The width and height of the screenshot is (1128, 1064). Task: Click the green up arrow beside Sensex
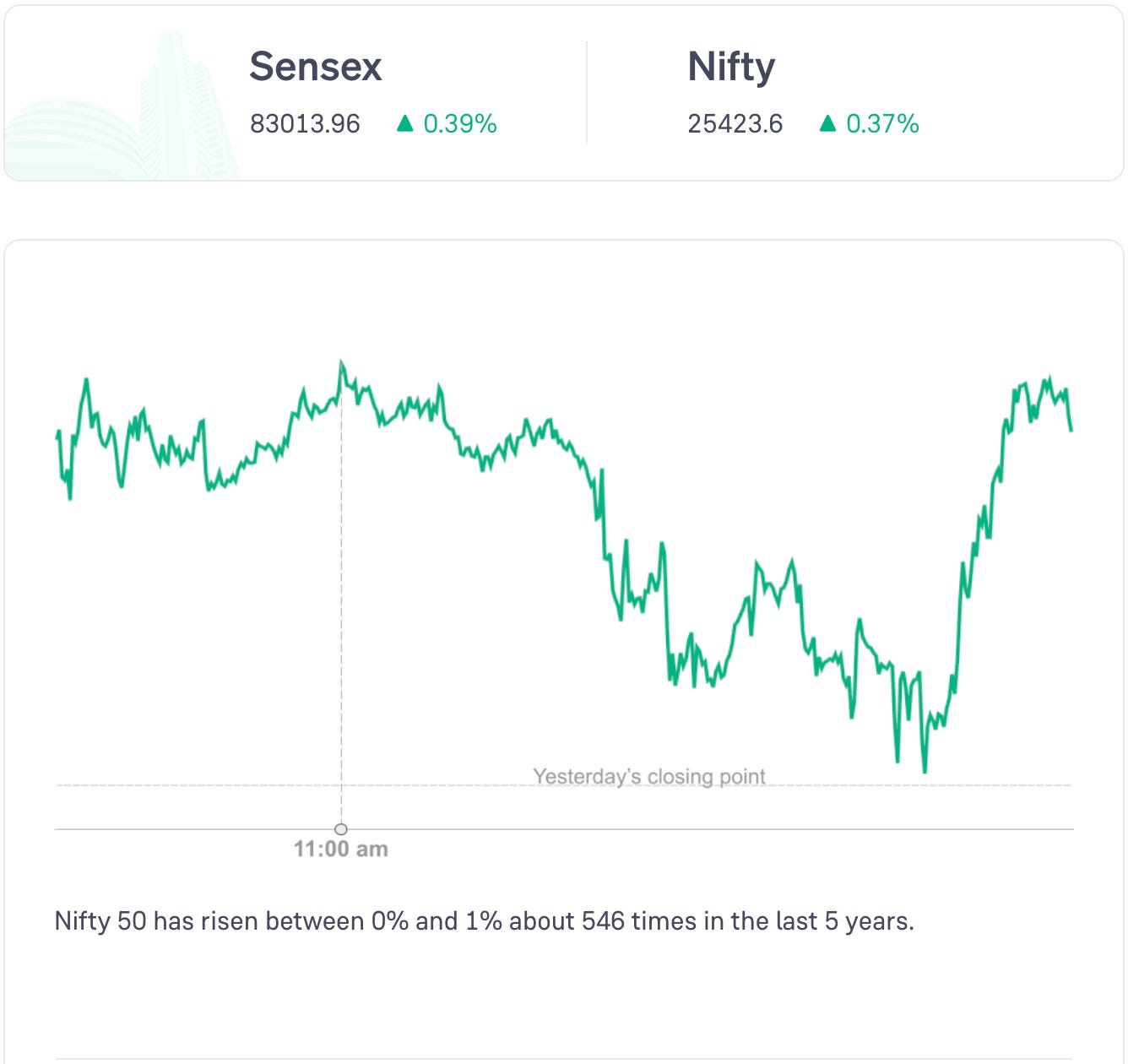405,124
